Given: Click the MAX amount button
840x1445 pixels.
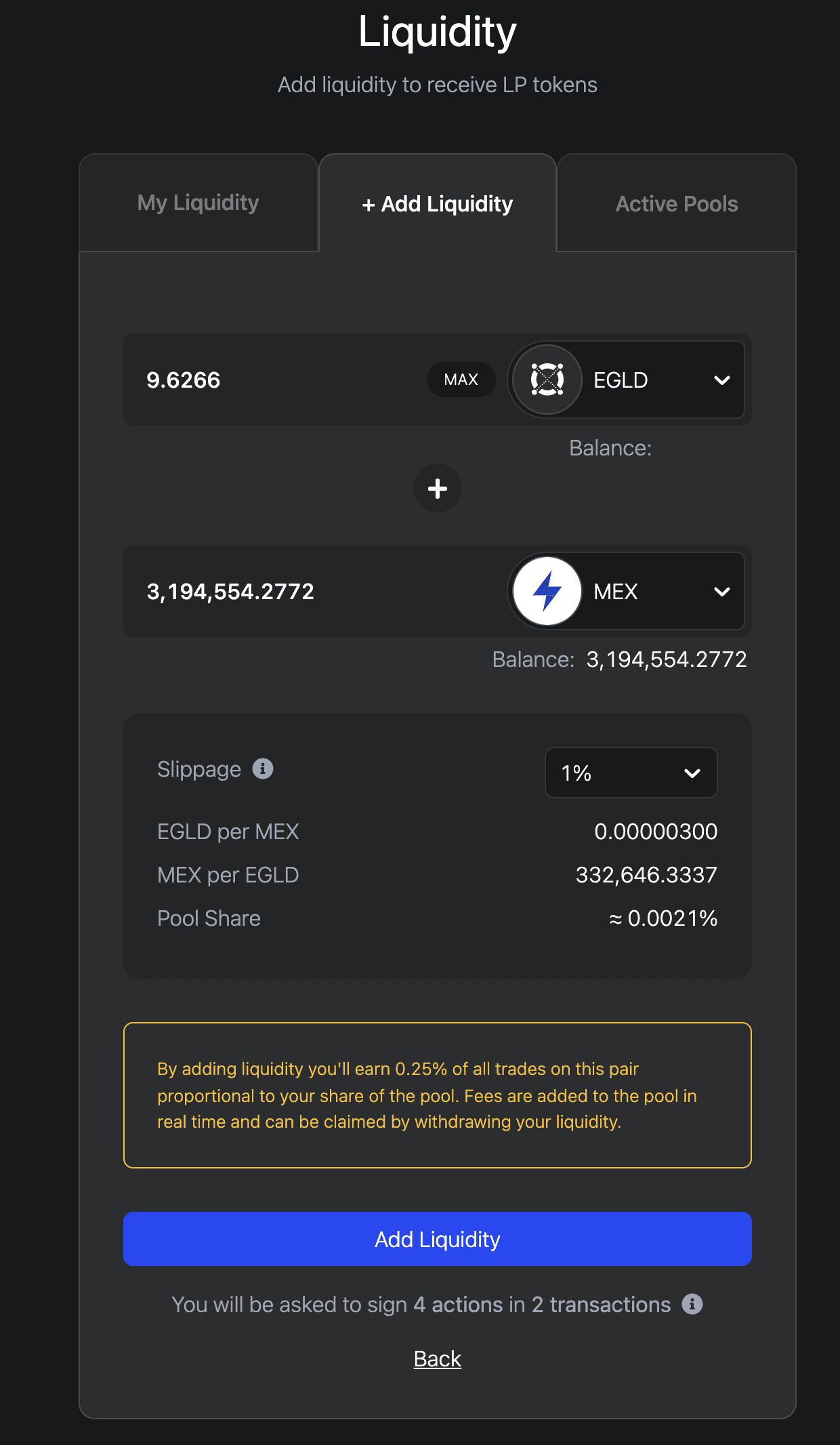Looking at the screenshot, I should 461,380.
